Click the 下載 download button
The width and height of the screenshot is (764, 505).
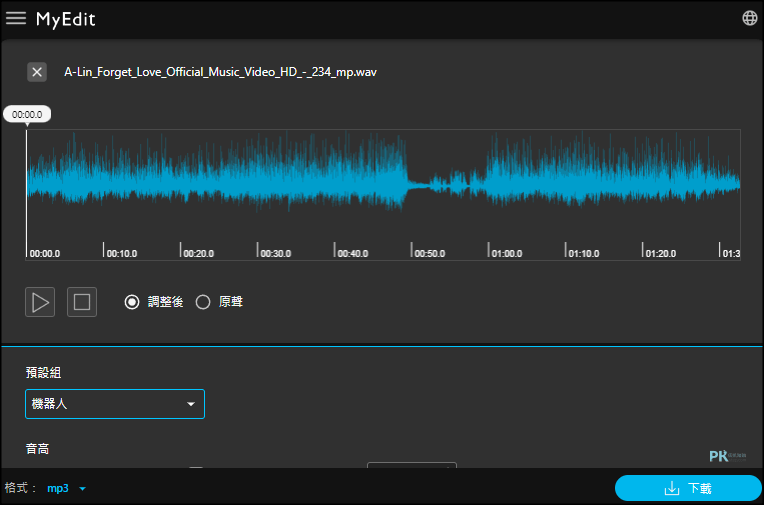tap(688, 488)
